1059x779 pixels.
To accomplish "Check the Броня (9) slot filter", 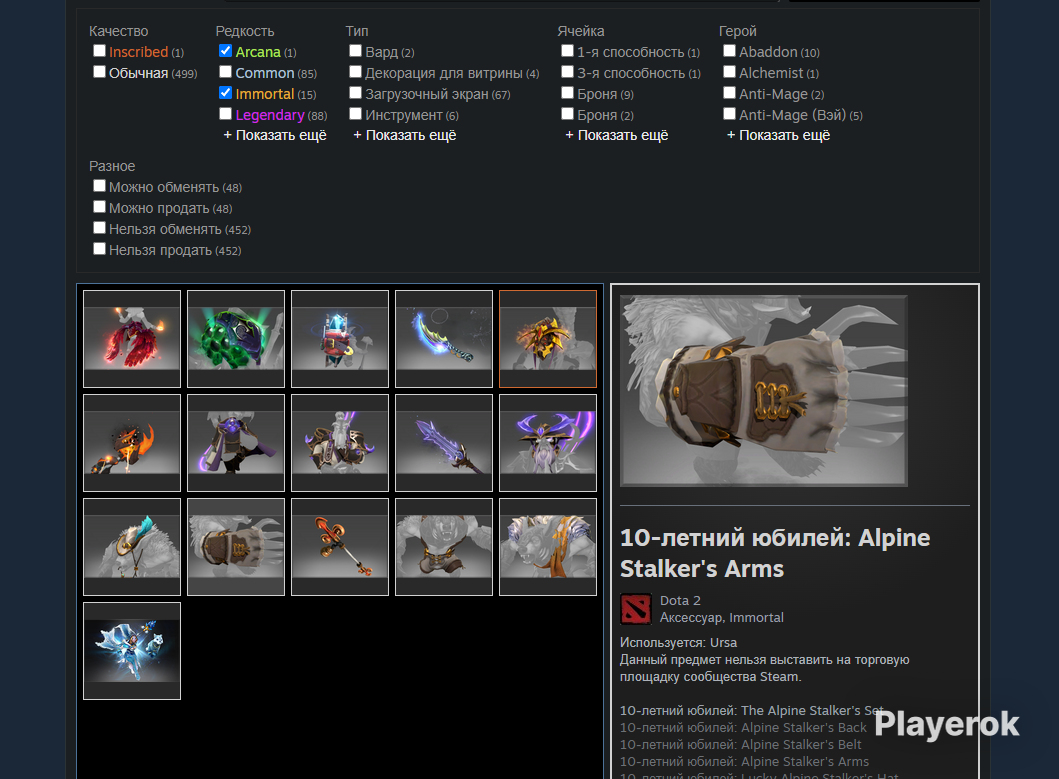I will pyautogui.click(x=567, y=93).
